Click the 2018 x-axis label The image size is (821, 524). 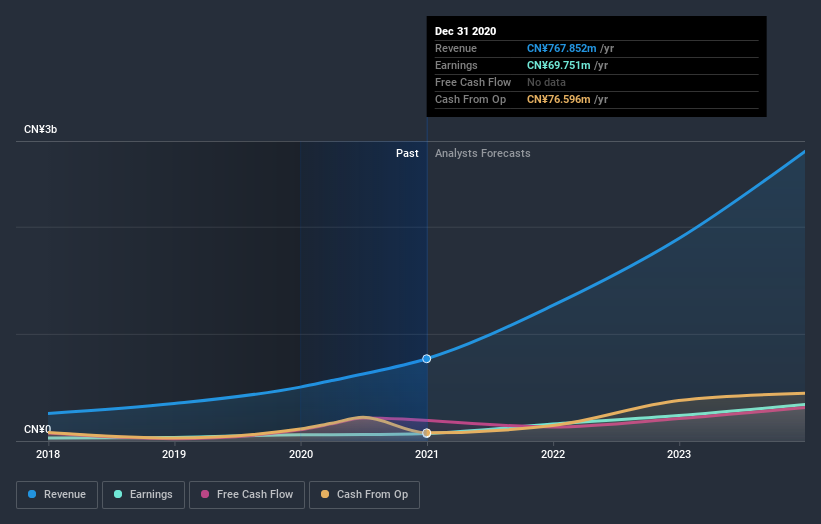pyautogui.click(x=48, y=454)
